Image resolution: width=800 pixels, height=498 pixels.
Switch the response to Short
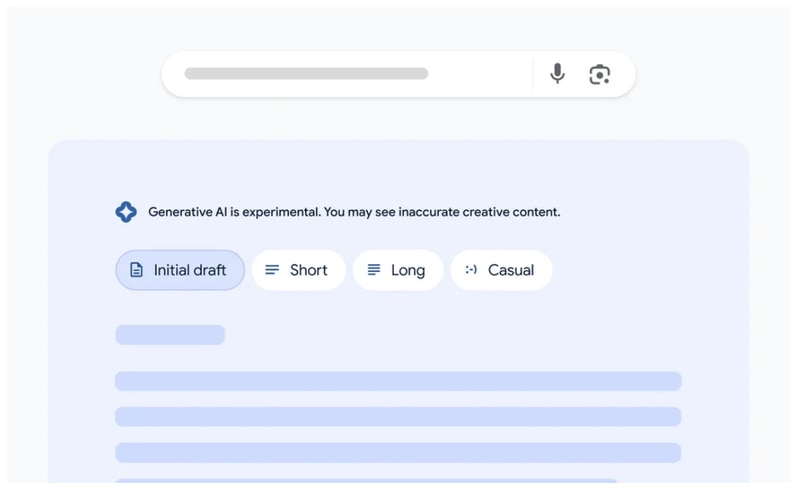(x=309, y=270)
